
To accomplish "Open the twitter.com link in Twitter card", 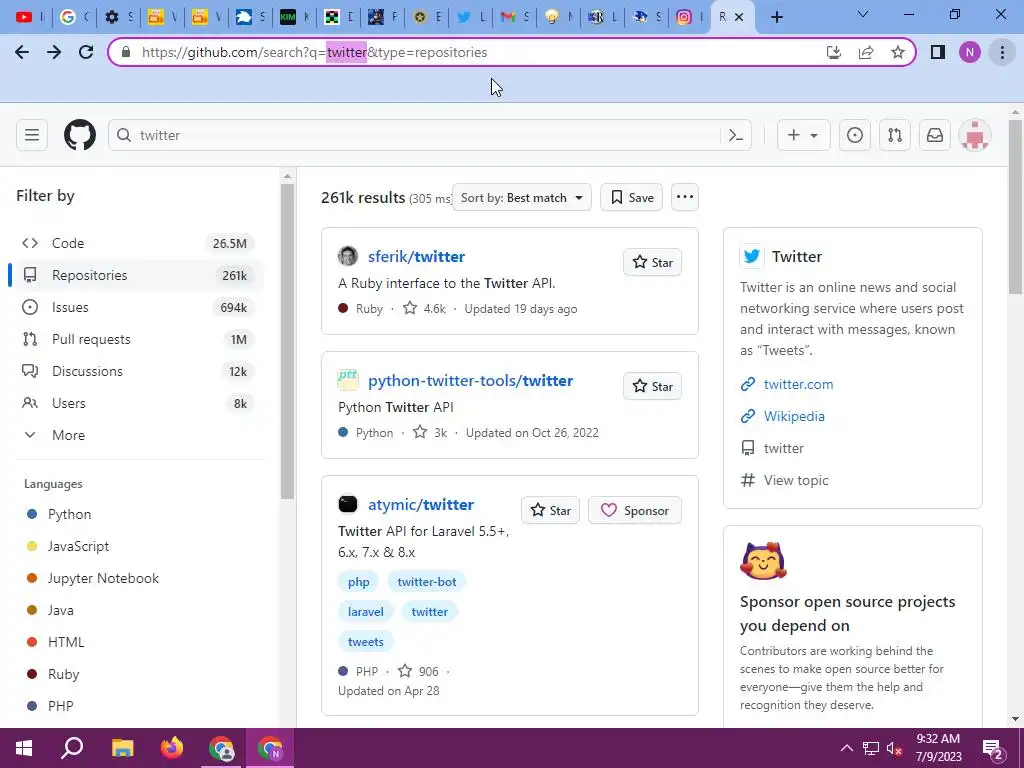I will 798,384.
